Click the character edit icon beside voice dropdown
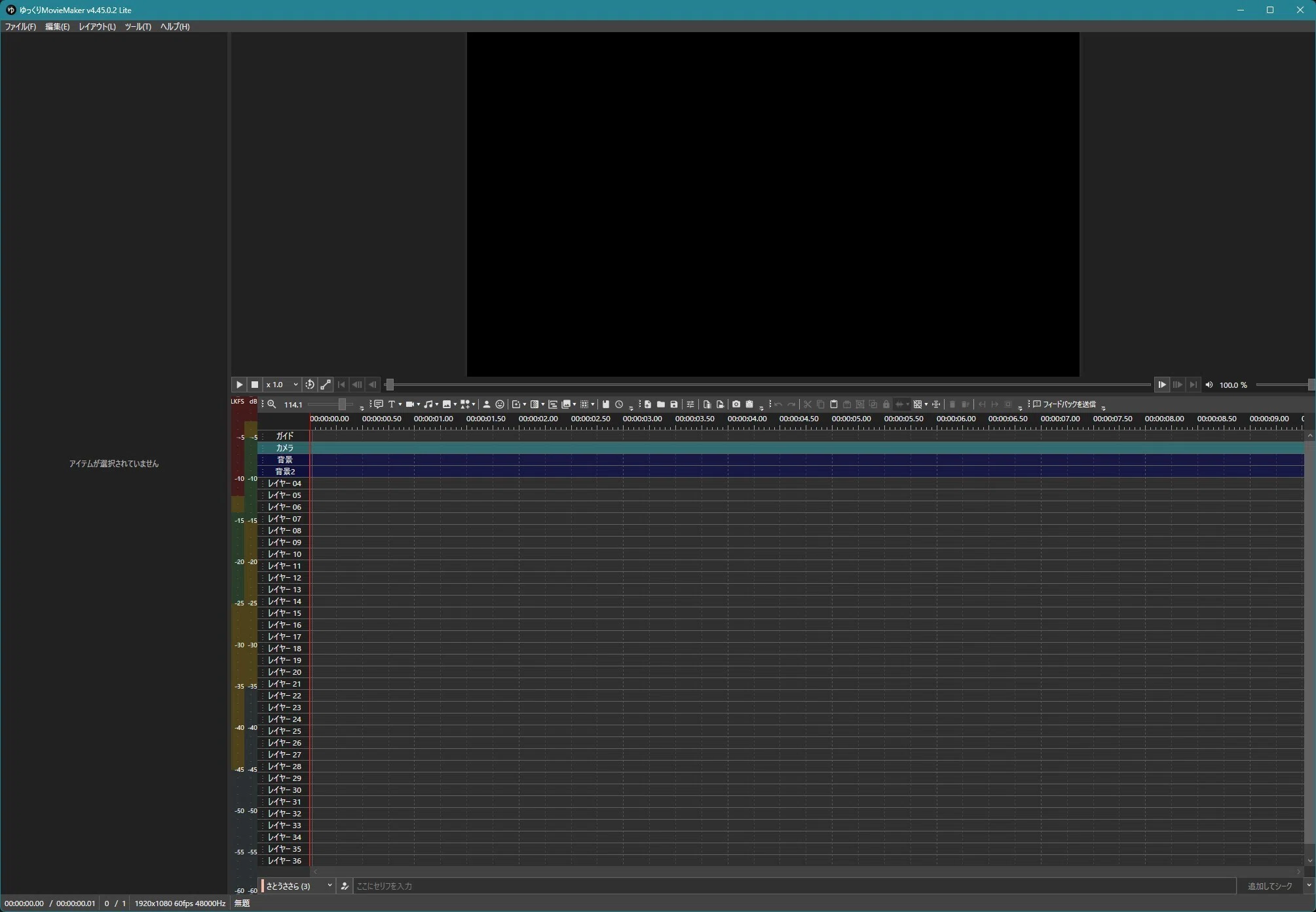1316x912 pixels. click(345, 886)
